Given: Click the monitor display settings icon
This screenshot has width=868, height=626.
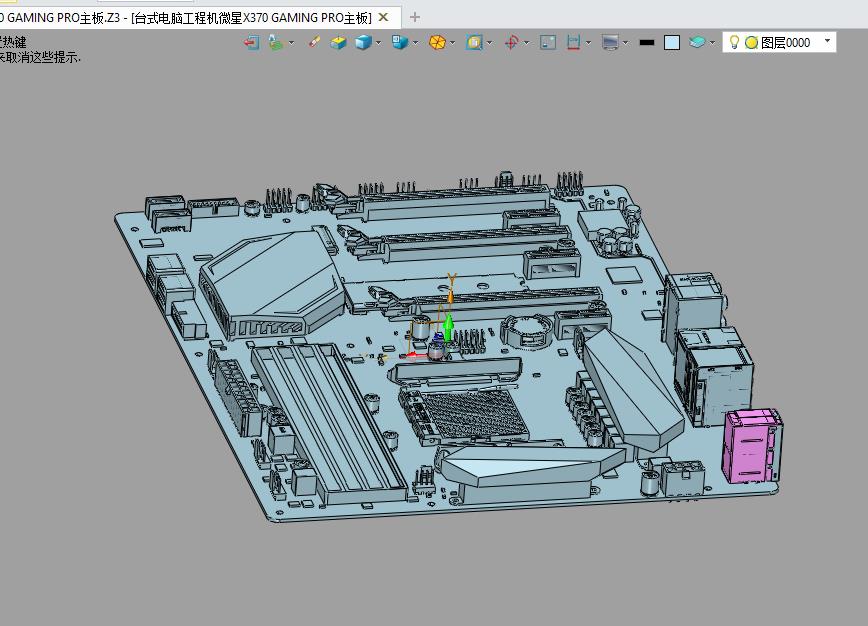Looking at the screenshot, I should click(x=610, y=43).
